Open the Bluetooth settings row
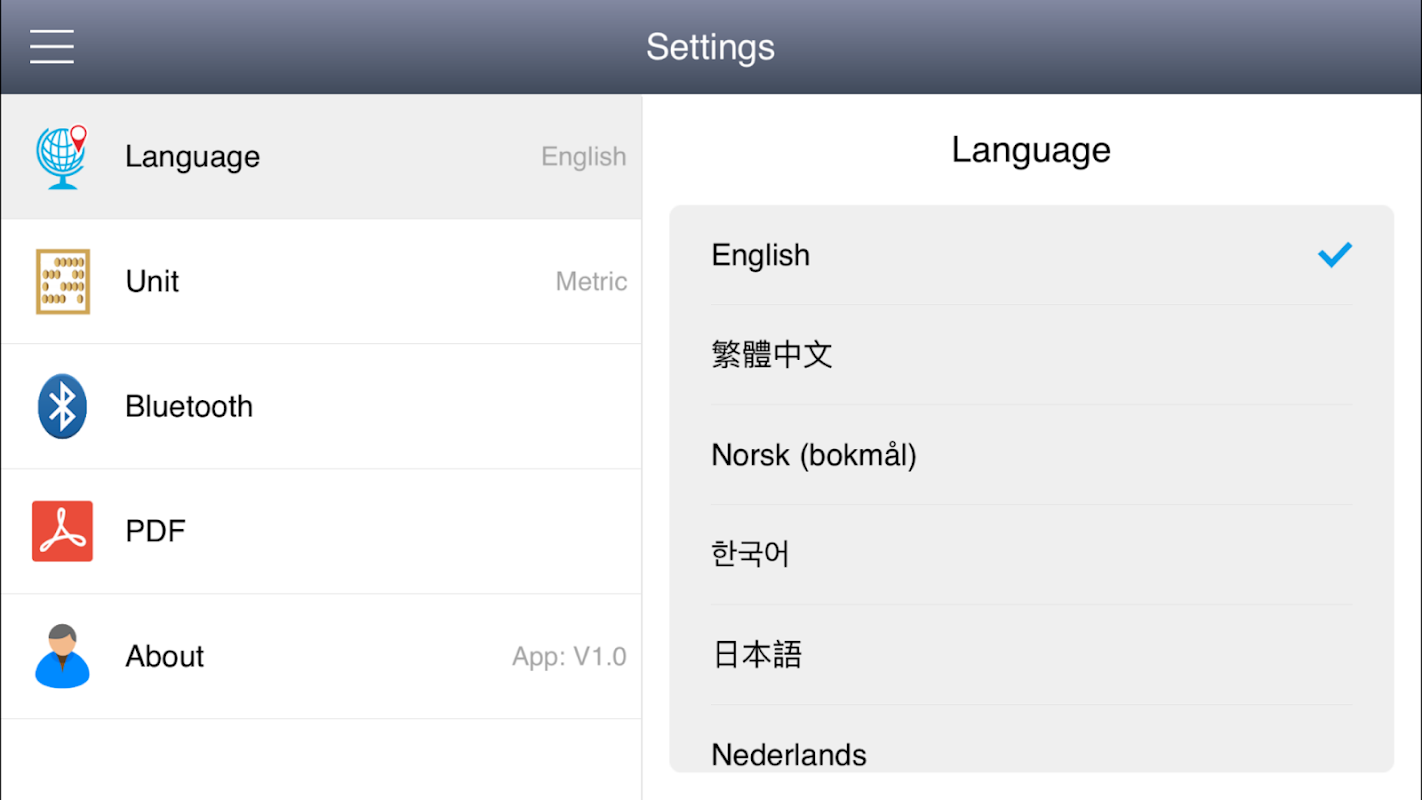1422x800 pixels. (320, 406)
